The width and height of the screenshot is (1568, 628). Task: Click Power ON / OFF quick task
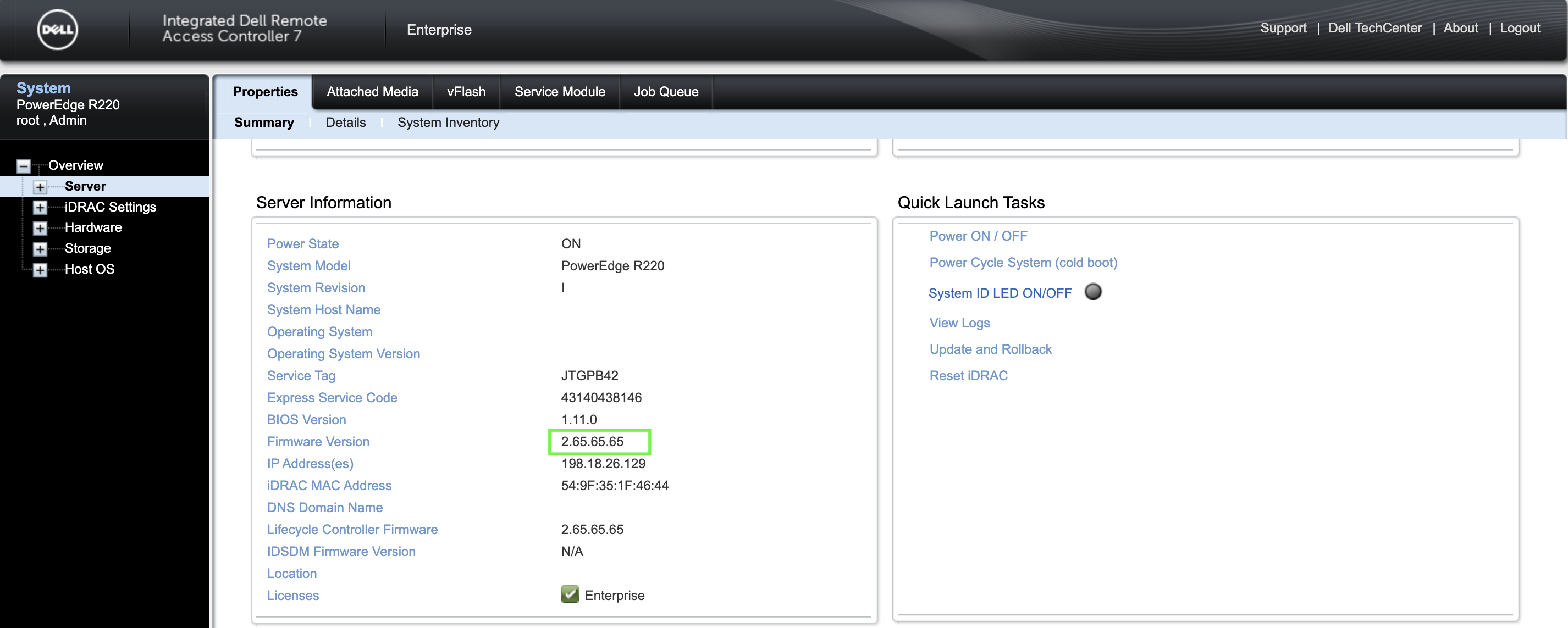[978, 236]
